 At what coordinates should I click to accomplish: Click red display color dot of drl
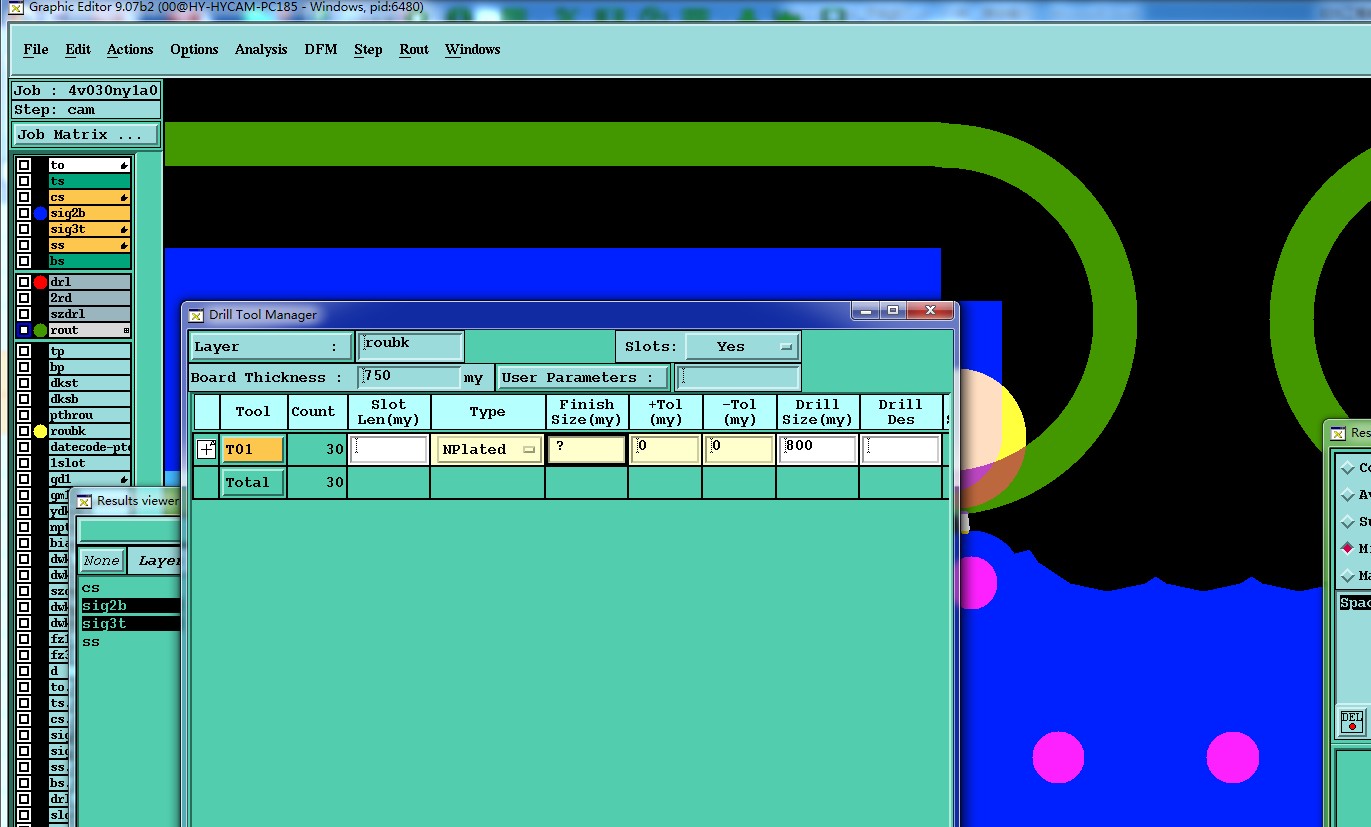tap(40, 282)
